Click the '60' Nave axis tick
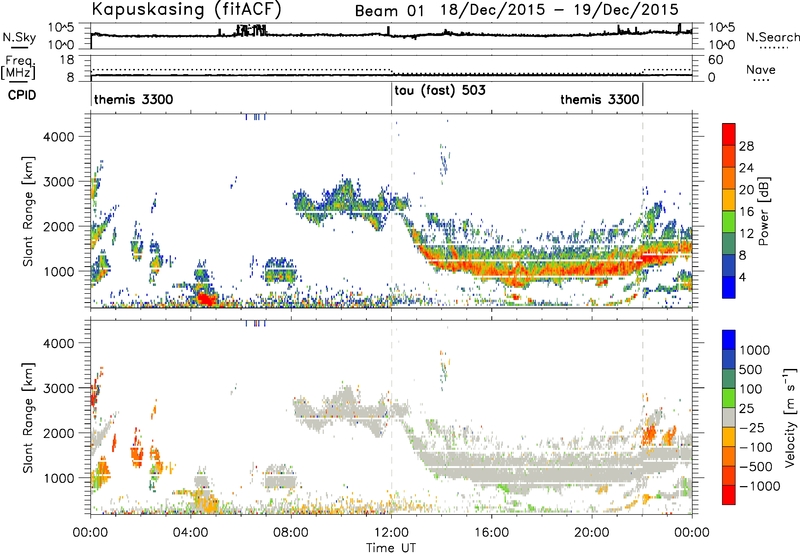Viewport: 800px width, 554px height. point(716,60)
